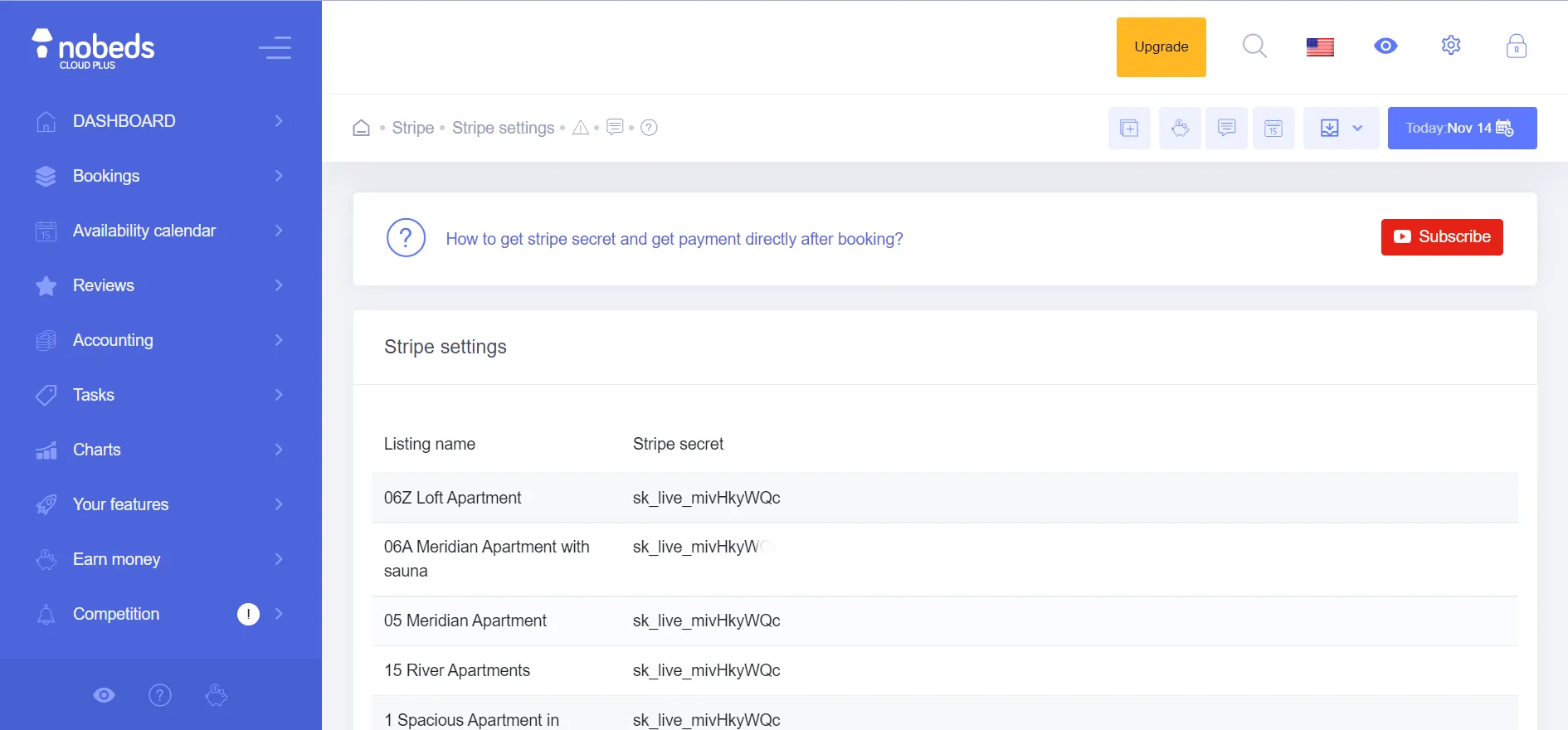Click the Accounting coins icon
This screenshot has width=1568, height=730.
tap(46, 340)
